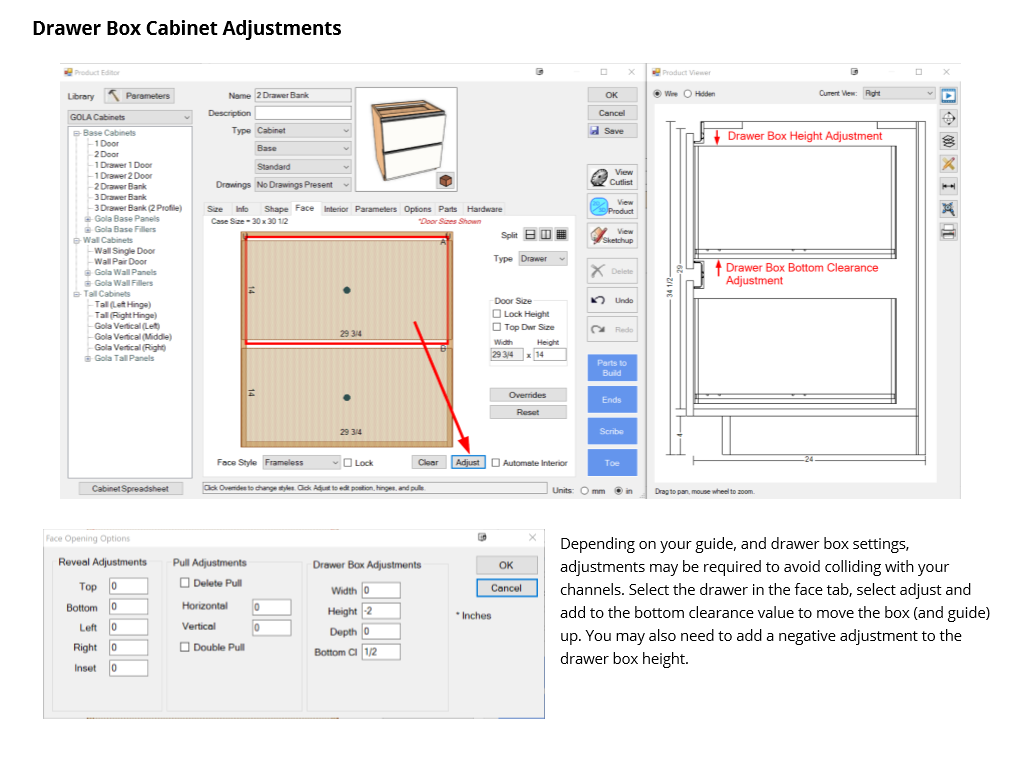Switch to the Interior tab
Image resolution: width=1011 pixels, height=758 pixels.
[336, 209]
